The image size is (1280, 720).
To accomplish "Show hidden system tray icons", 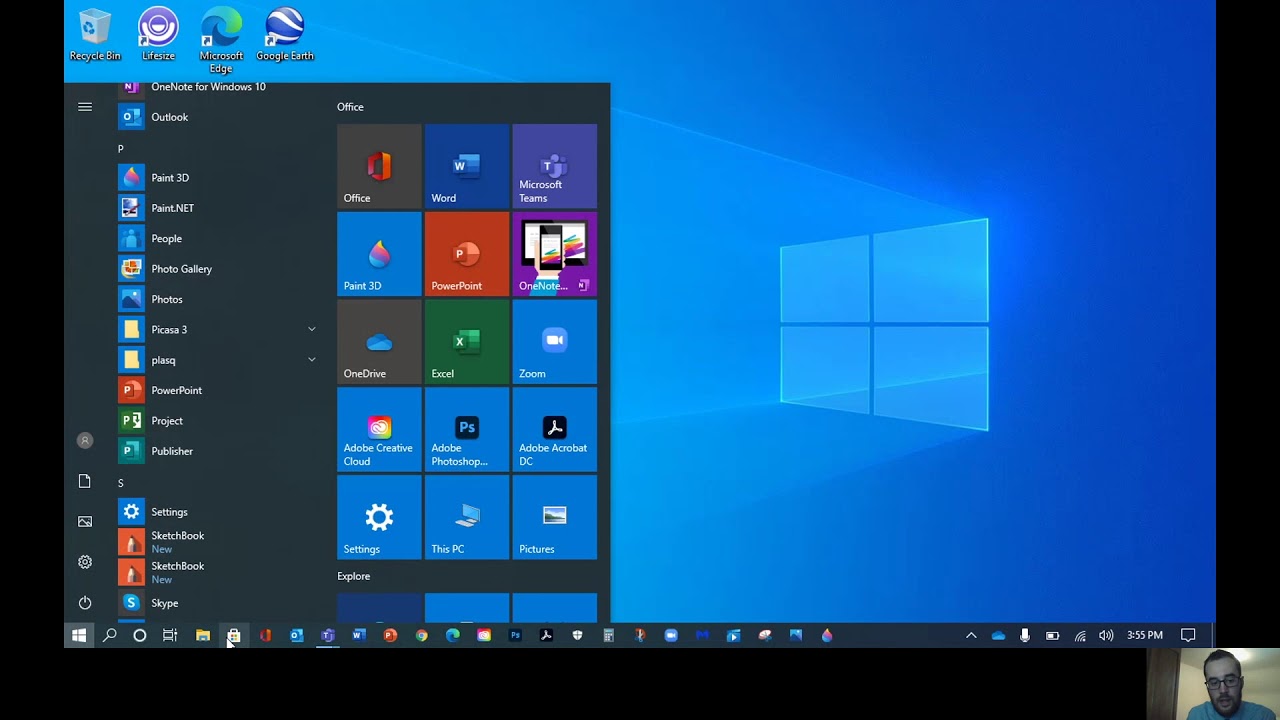I will tap(971, 635).
